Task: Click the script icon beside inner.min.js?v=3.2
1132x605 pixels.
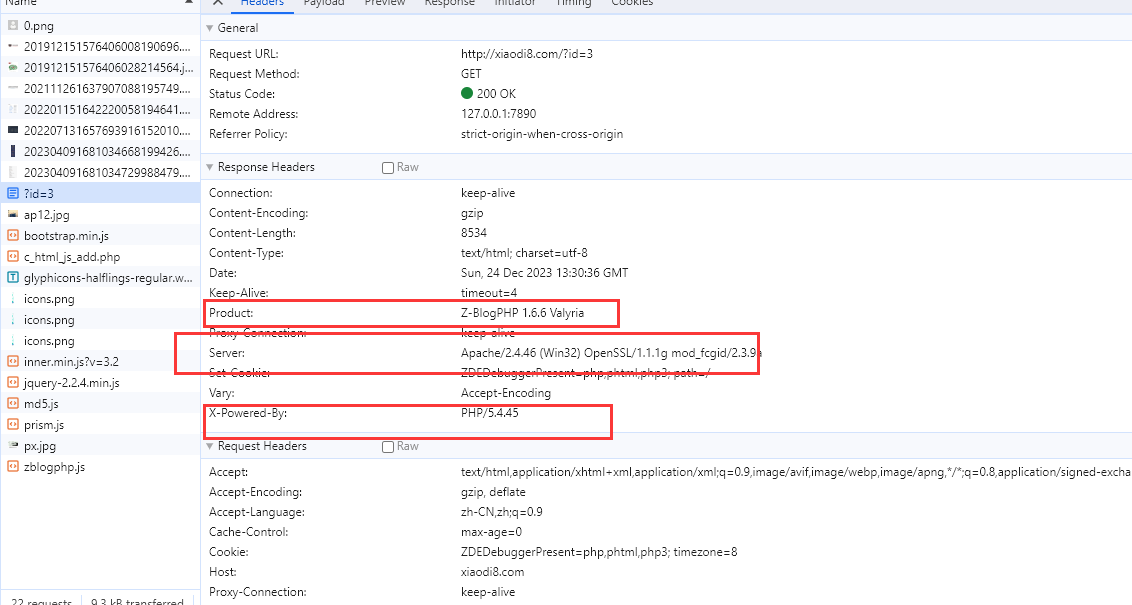Action: point(13,361)
